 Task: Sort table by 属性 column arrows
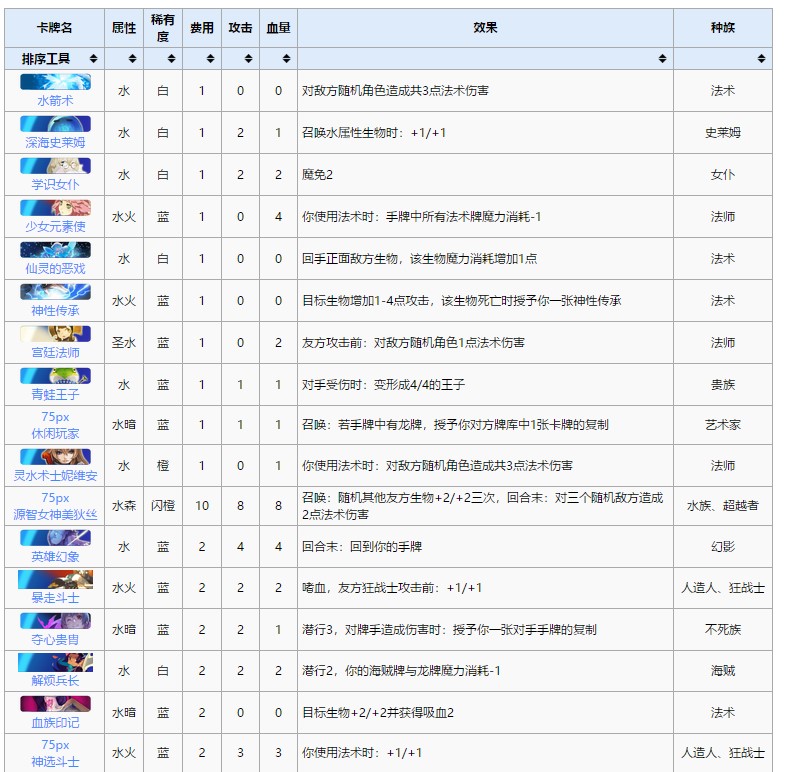(132, 59)
